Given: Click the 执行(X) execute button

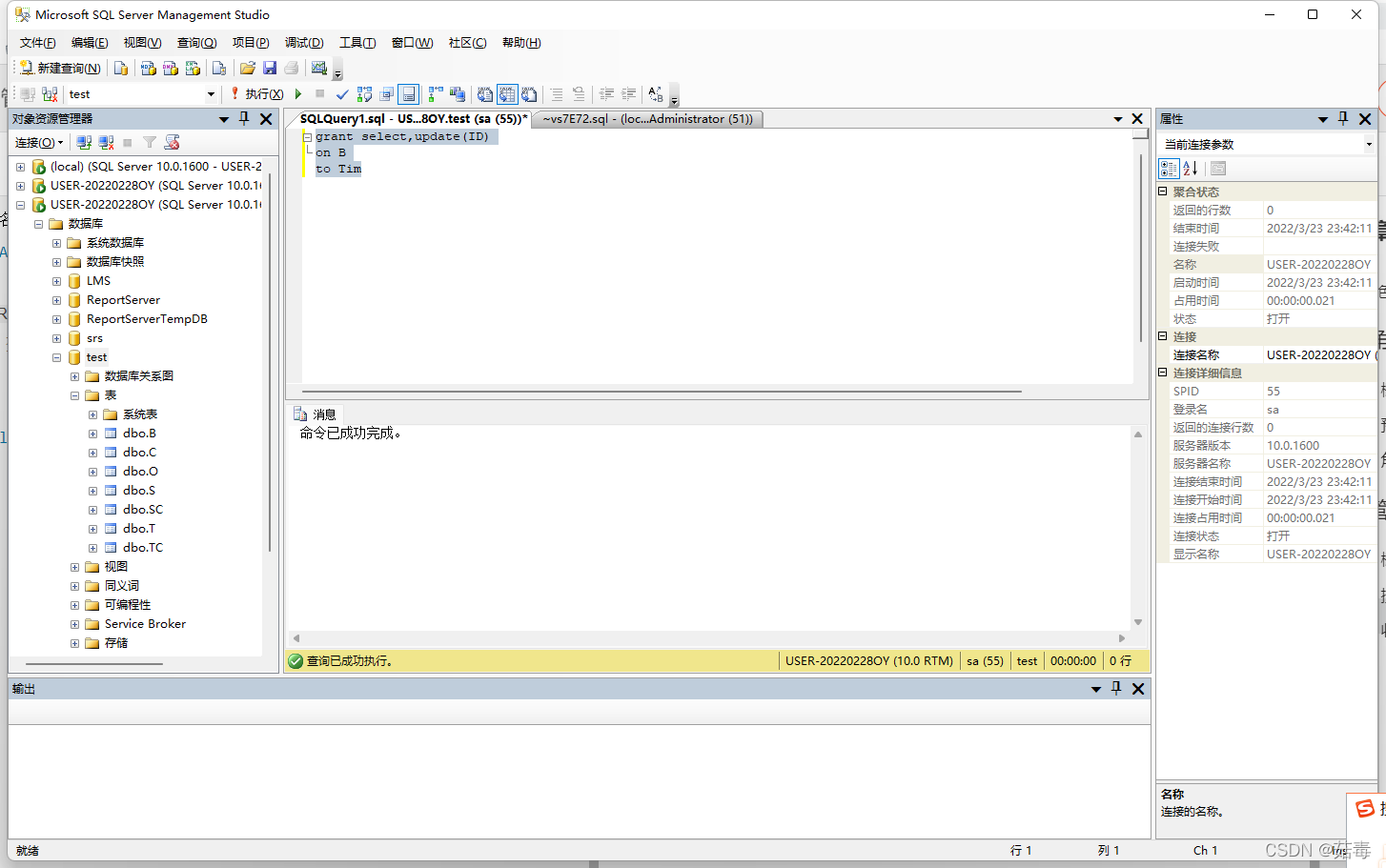Looking at the screenshot, I should [x=256, y=94].
